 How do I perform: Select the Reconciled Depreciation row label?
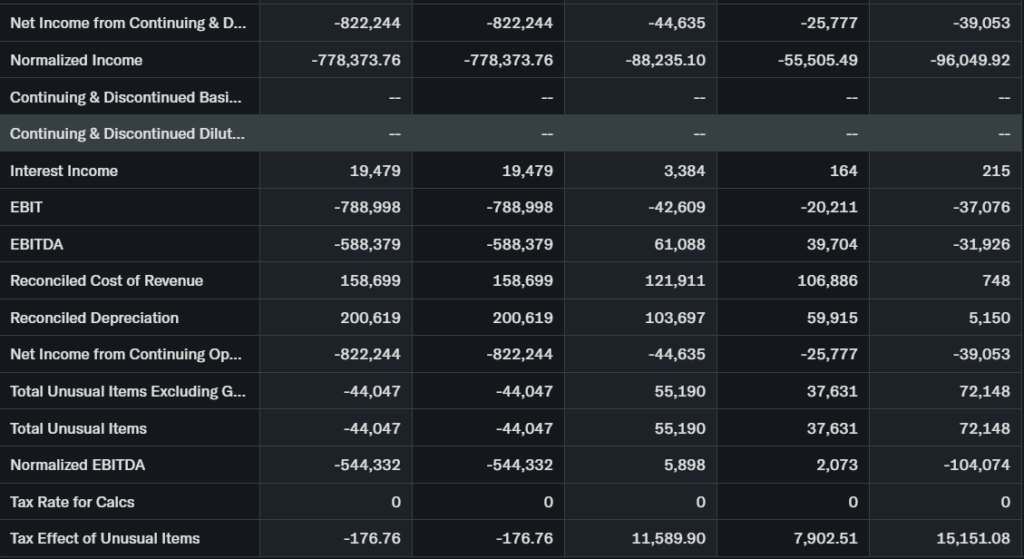click(94, 318)
